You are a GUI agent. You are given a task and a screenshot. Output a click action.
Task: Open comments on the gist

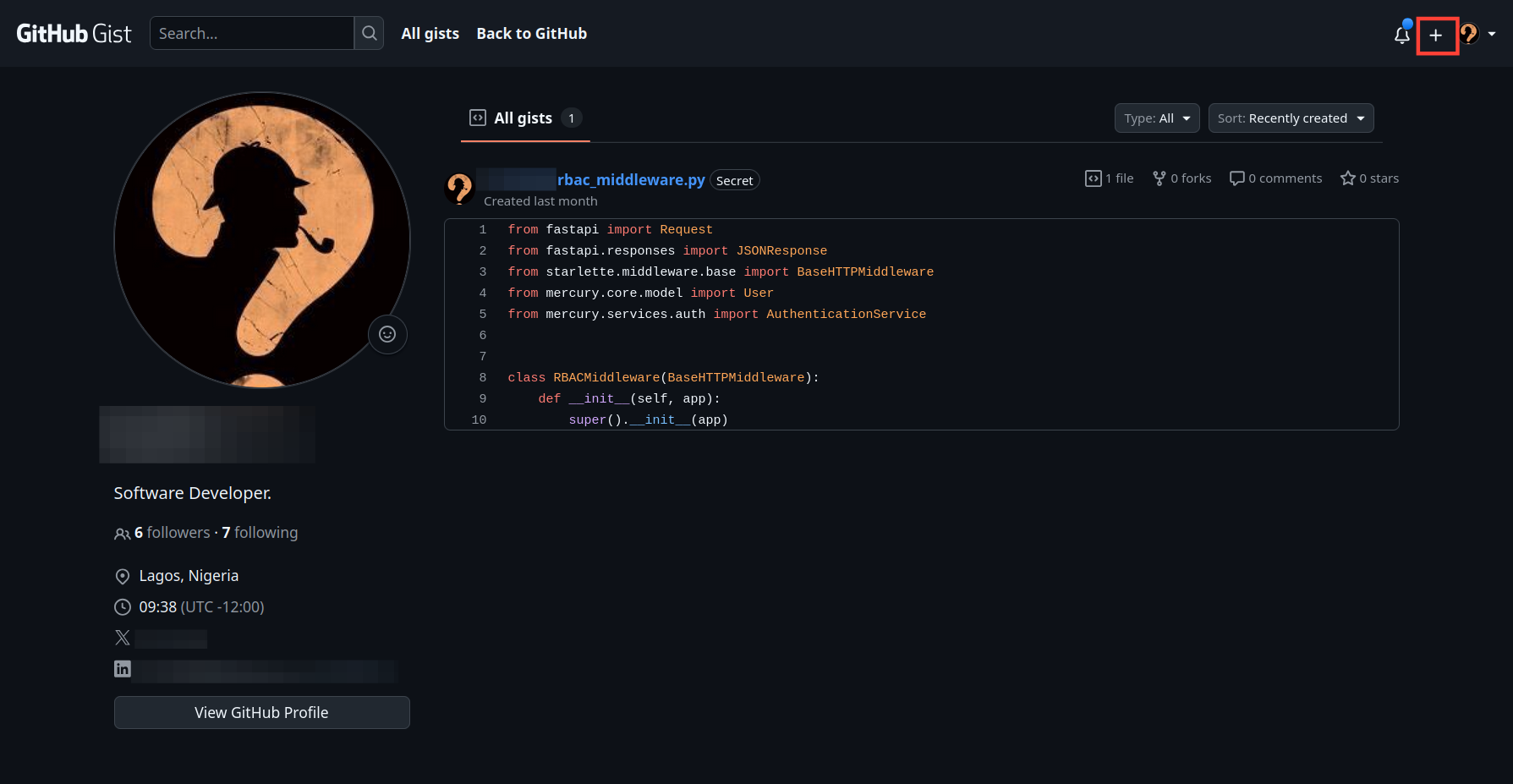click(x=1275, y=178)
